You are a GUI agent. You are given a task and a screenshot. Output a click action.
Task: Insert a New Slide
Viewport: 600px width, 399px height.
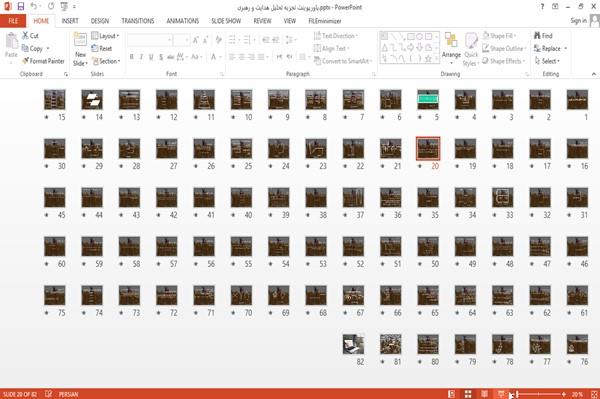(x=80, y=50)
